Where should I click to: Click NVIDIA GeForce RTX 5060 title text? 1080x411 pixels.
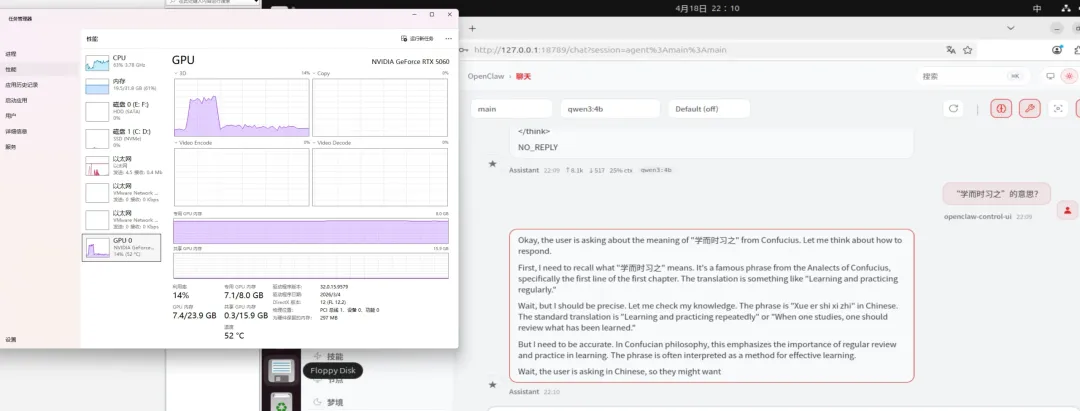click(411, 61)
